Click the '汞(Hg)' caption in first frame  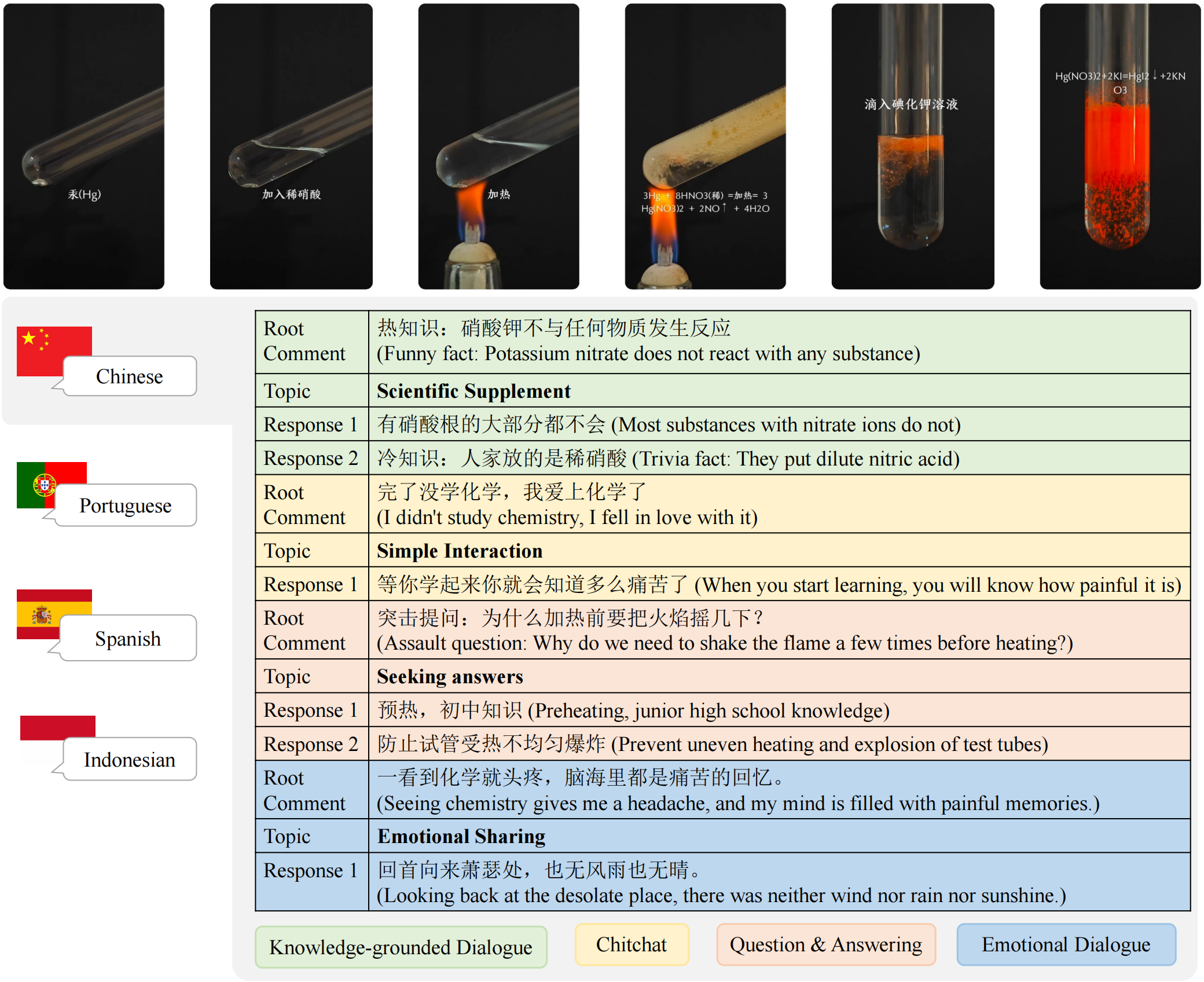coord(85,195)
